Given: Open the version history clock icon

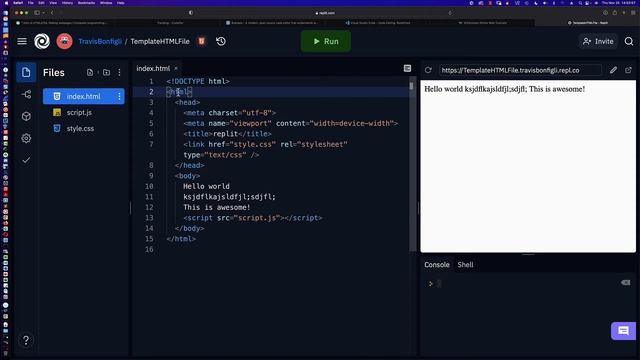Looking at the screenshot, I should 221,41.
